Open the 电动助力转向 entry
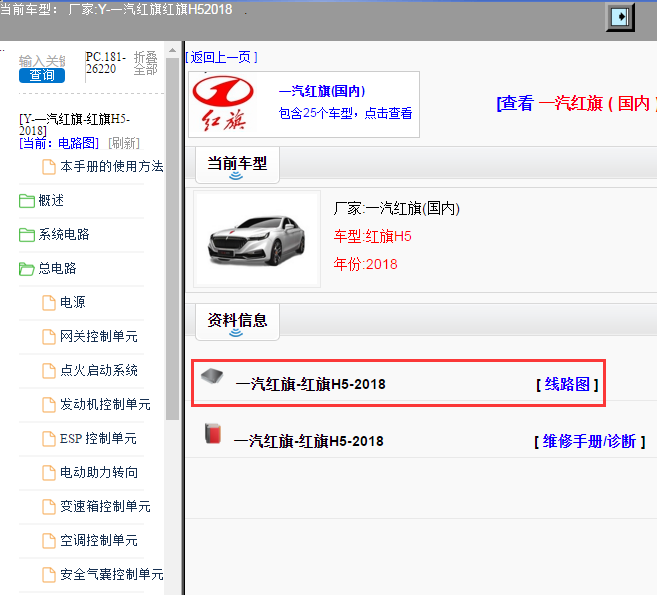This screenshot has width=657, height=595. pos(98,472)
